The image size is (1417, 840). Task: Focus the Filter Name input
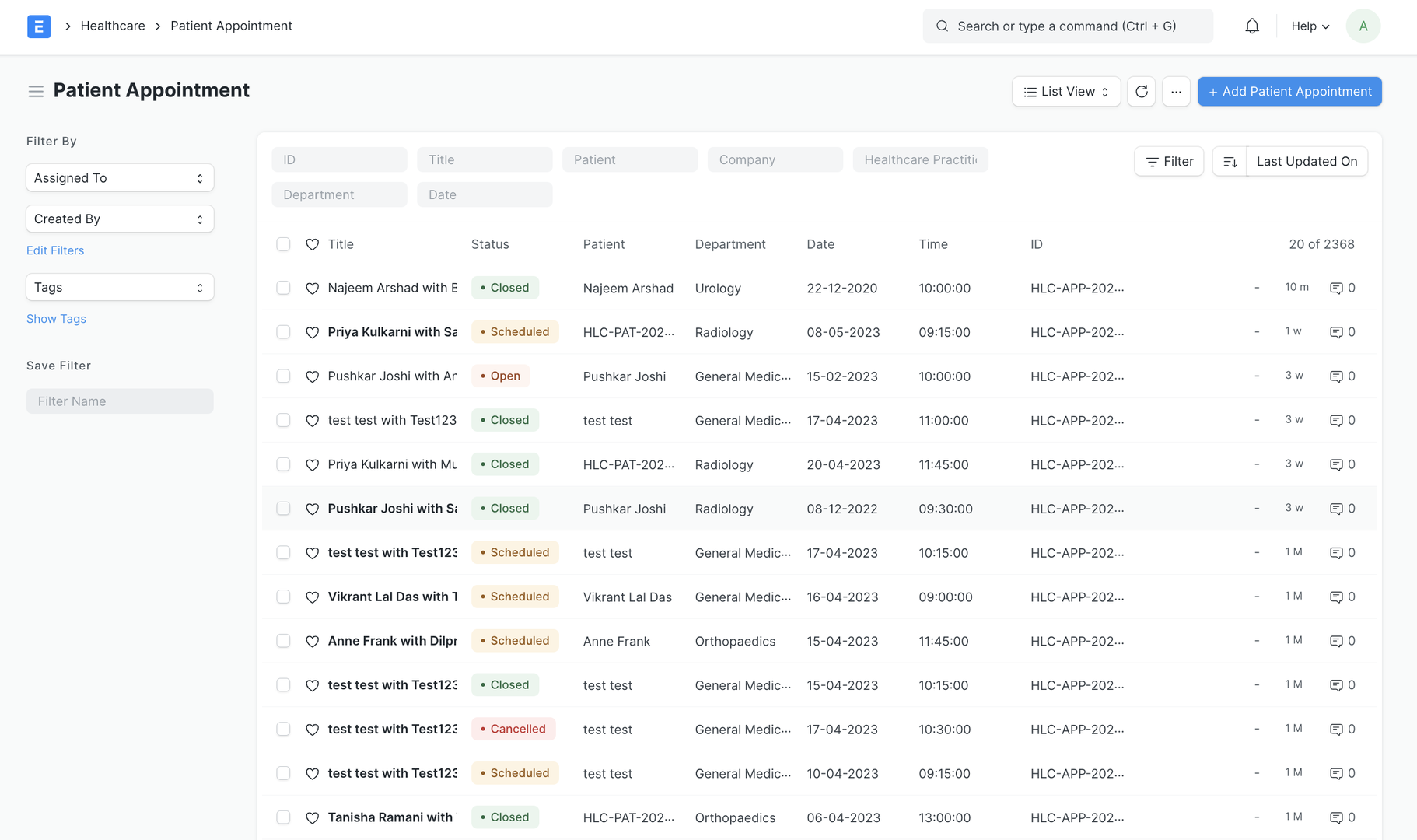[120, 401]
